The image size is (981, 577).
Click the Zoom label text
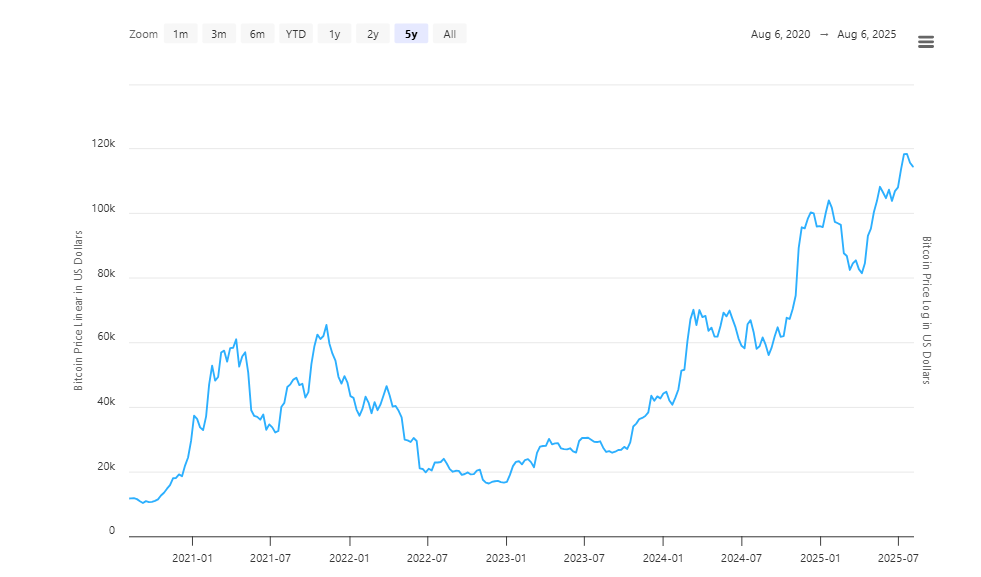click(143, 34)
